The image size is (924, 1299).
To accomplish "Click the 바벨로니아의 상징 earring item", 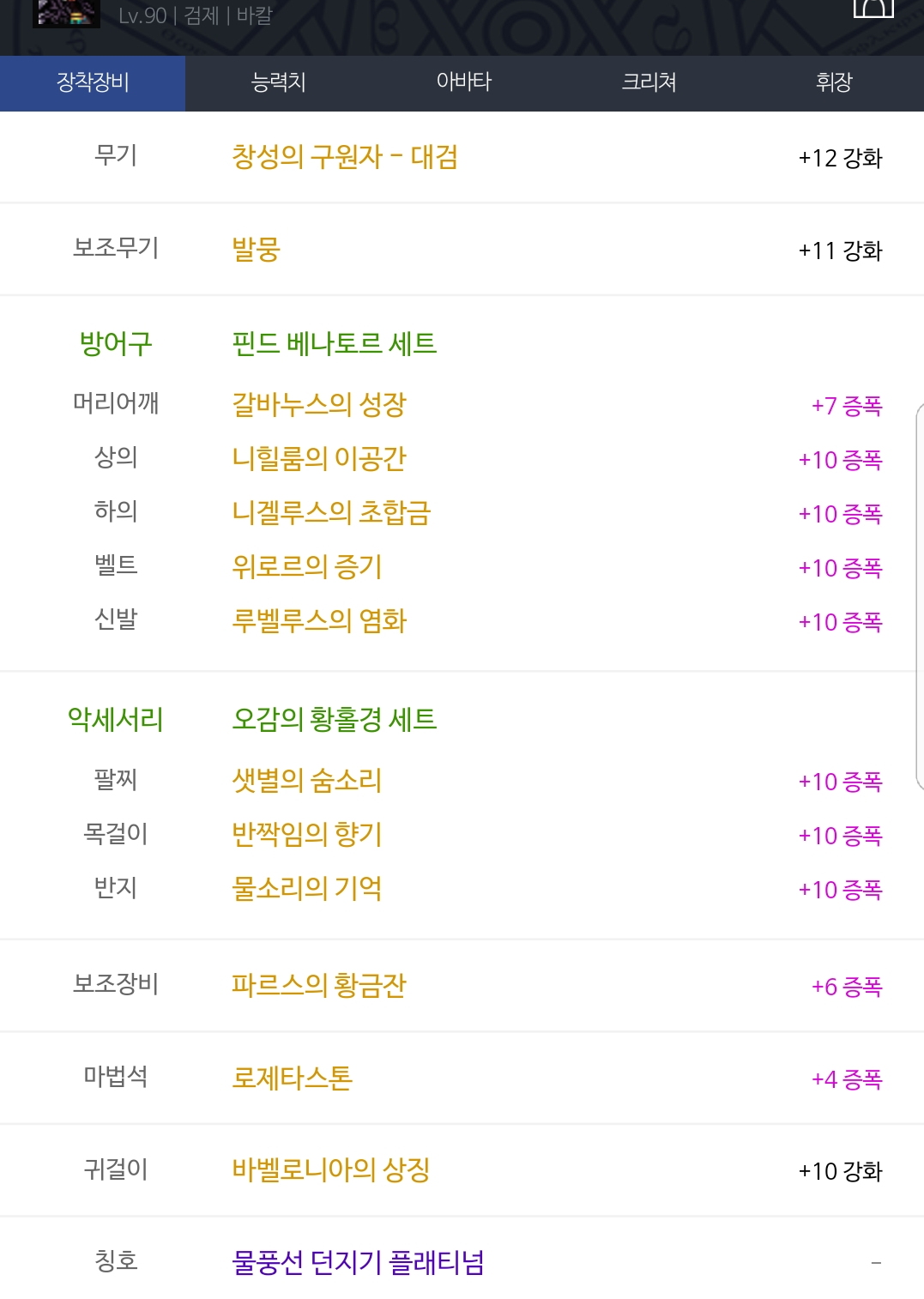I will pyautogui.click(x=330, y=1169).
